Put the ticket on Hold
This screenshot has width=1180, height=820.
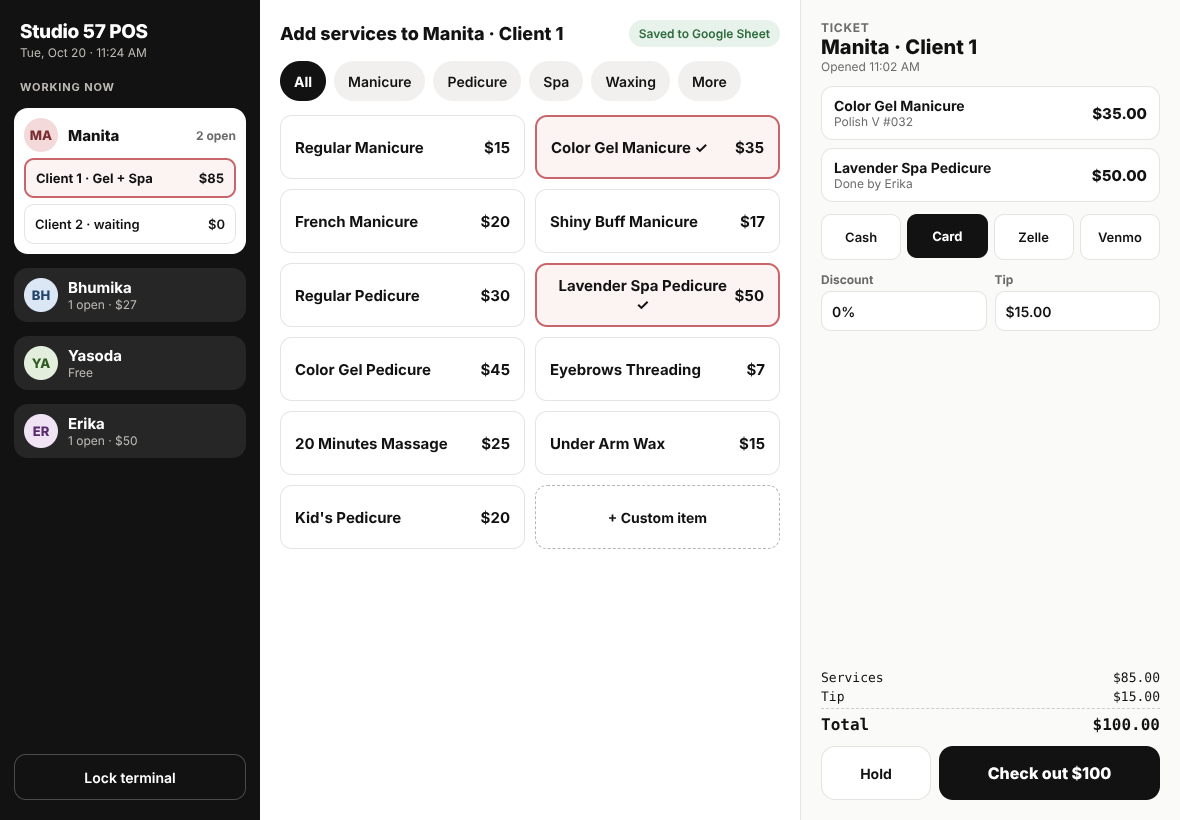875,773
